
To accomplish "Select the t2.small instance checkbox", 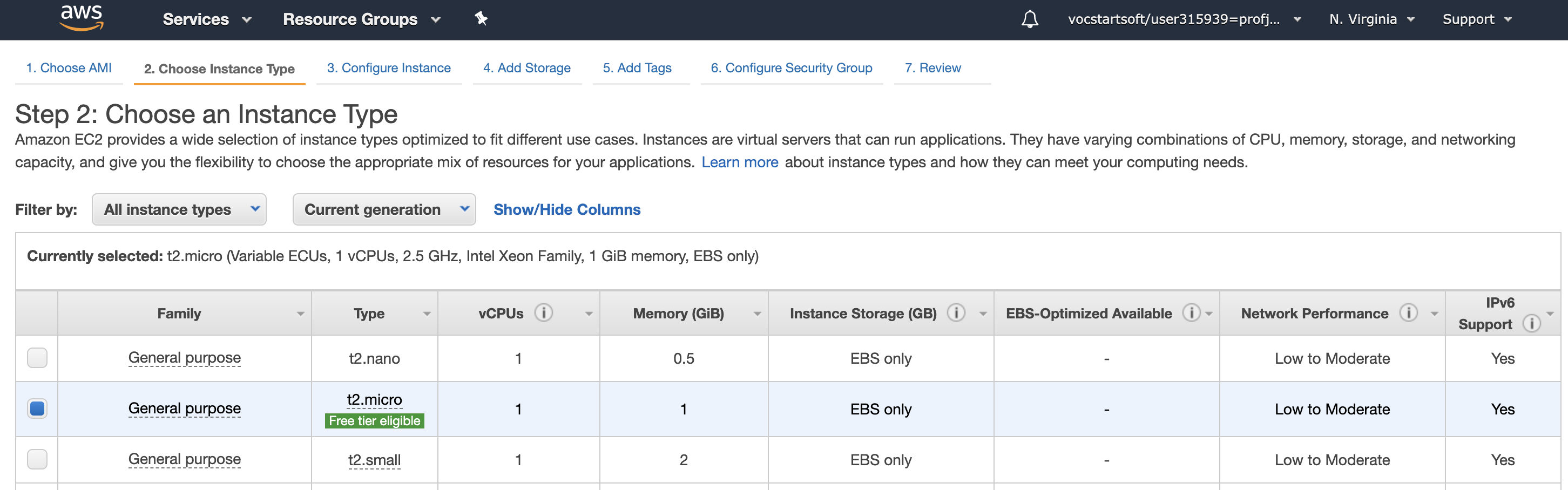I will (x=37, y=459).
